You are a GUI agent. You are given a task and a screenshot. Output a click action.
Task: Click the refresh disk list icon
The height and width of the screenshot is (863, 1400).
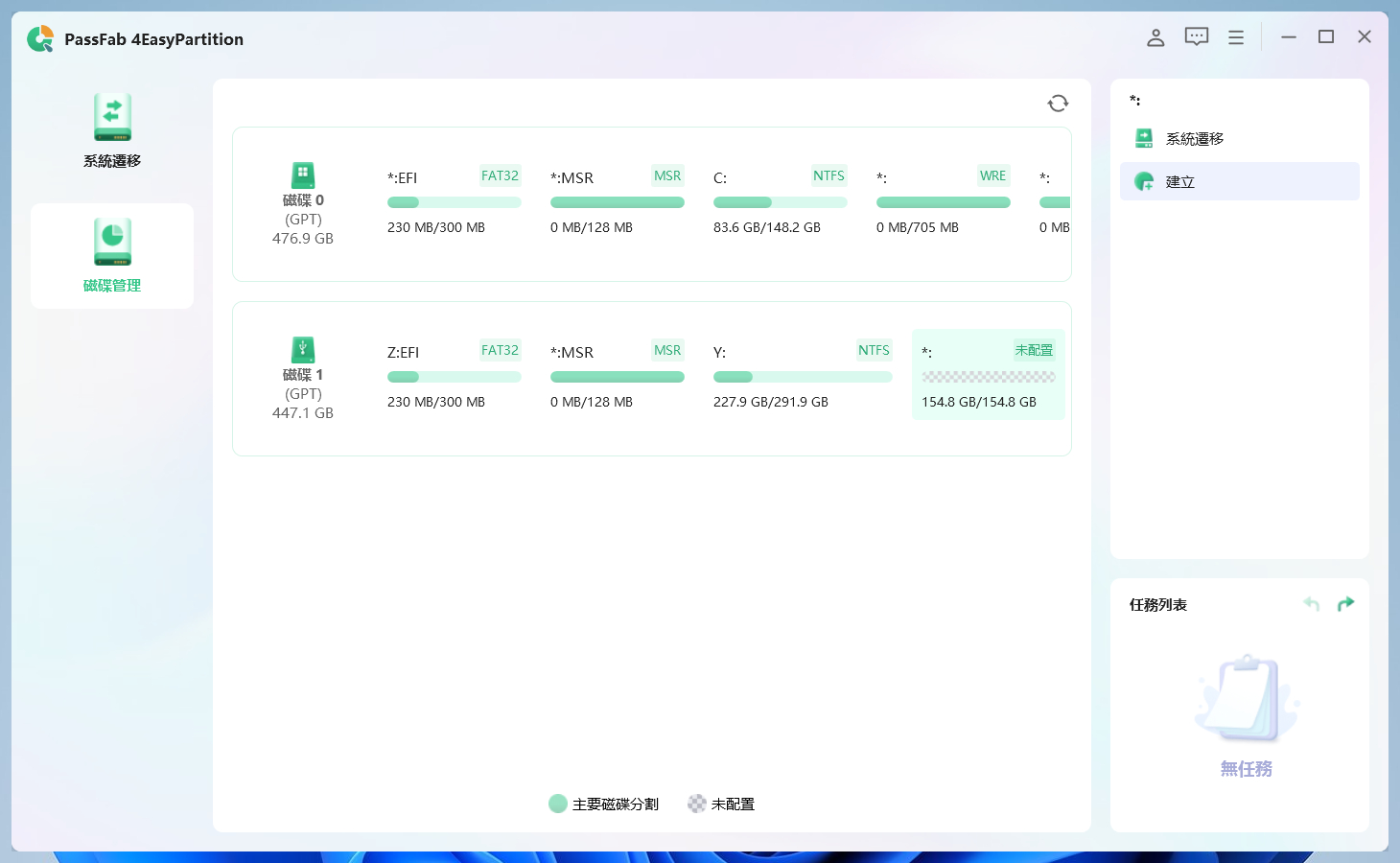tap(1058, 104)
